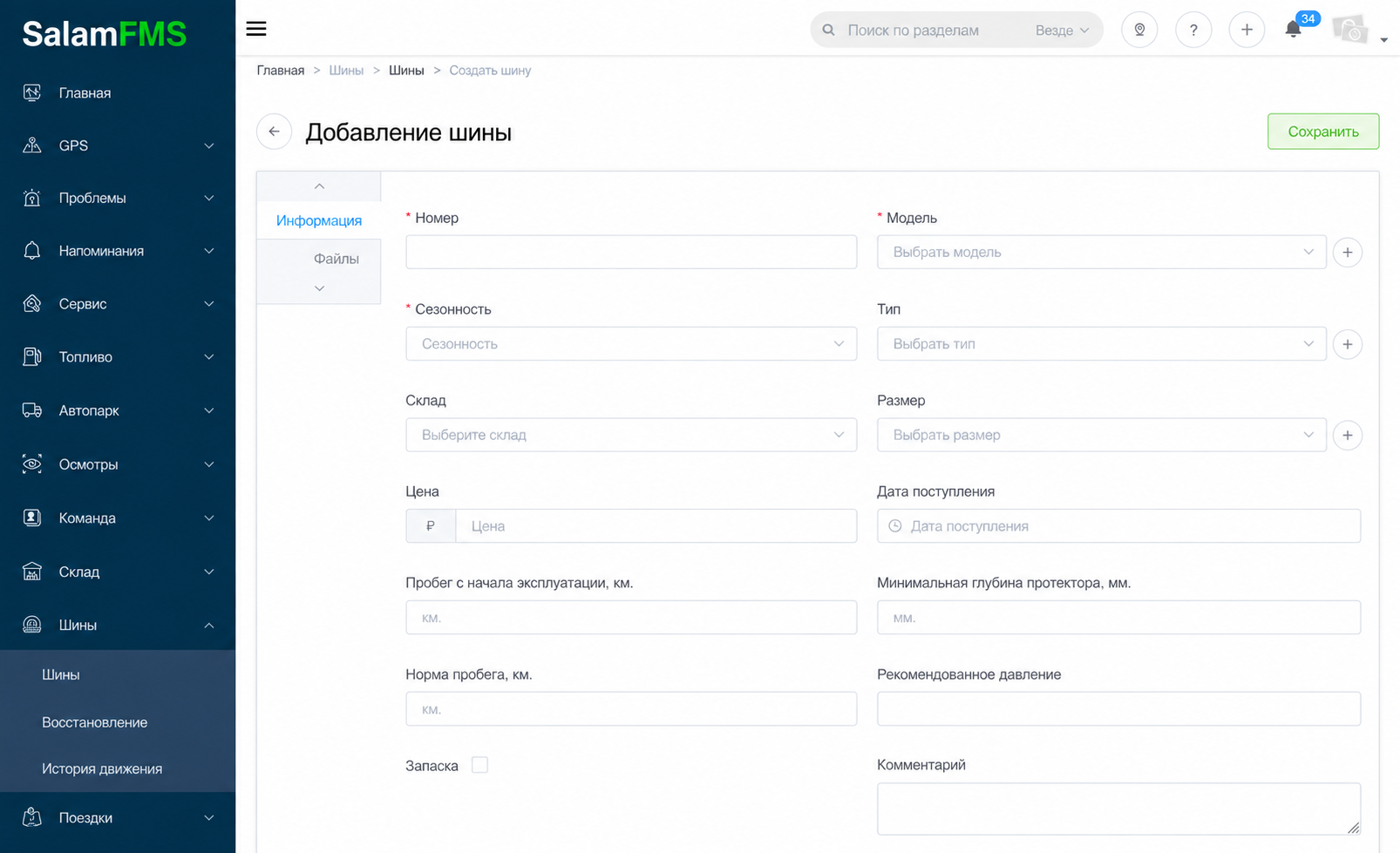1400x853 pixels.
Task: Click the Осмотры eye icon
Action: (x=32, y=464)
